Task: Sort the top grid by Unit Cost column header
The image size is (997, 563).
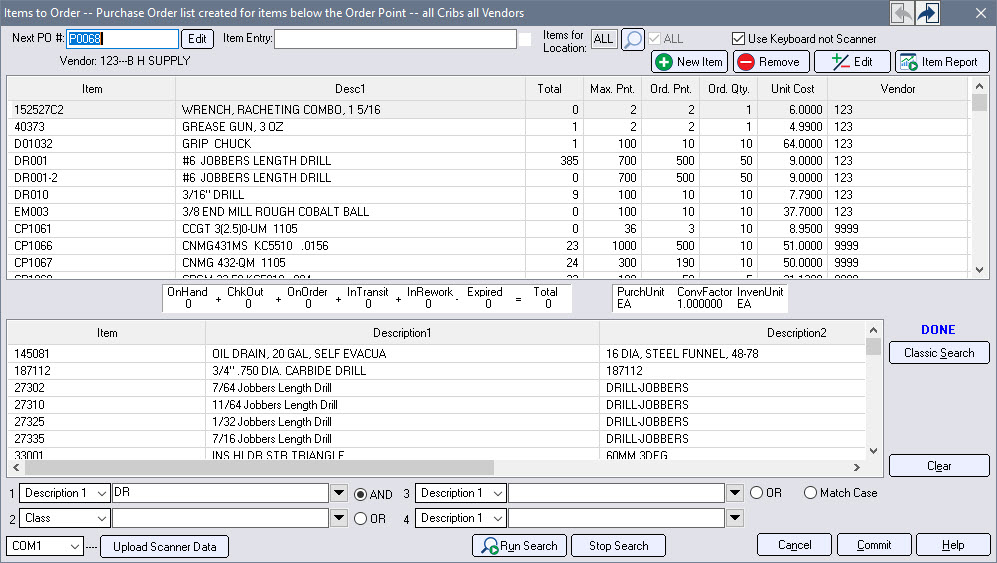Action: click(791, 89)
